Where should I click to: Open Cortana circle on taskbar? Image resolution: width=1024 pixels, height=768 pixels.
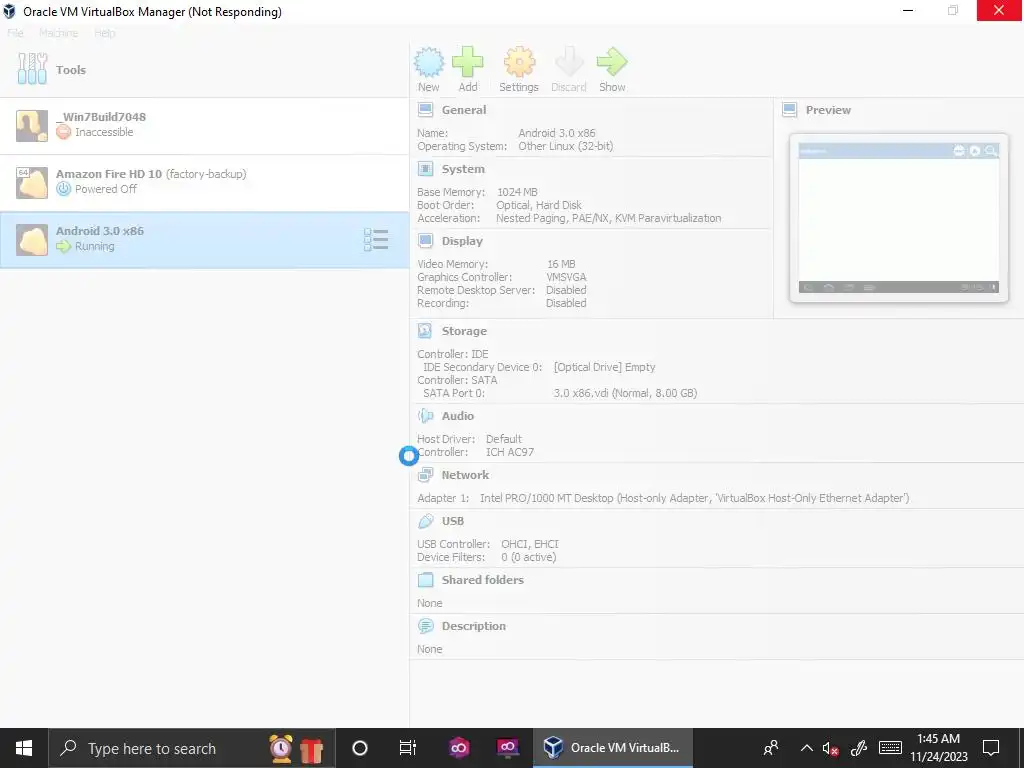(360, 748)
